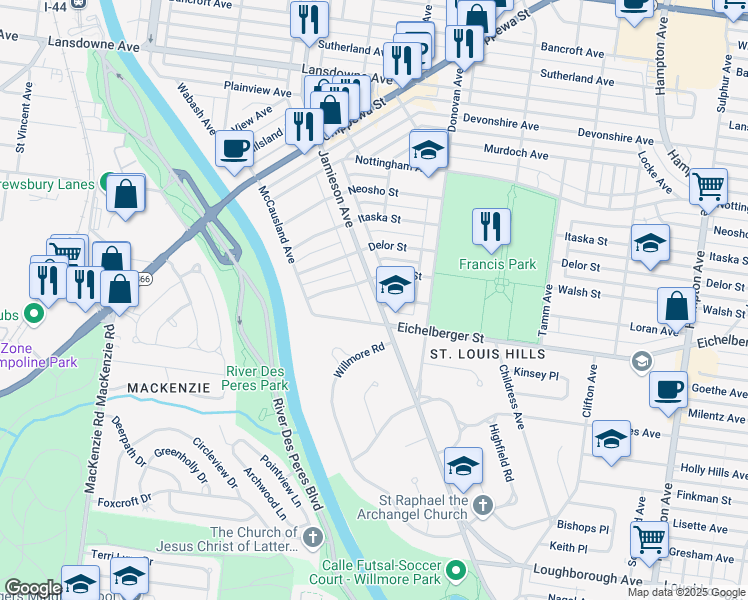Select the gray school pin on Eichelberger St
The image size is (748, 600).
(642, 362)
